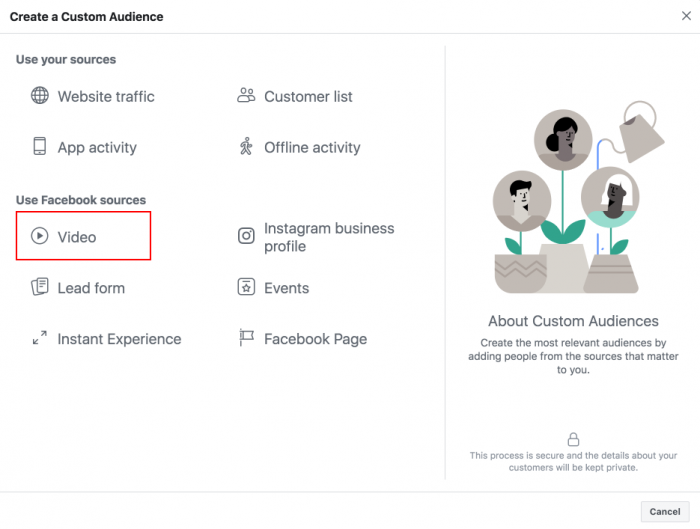Click the play circle Video icon
The height and width of the screenshot is (529, 700).
point(40,236)
